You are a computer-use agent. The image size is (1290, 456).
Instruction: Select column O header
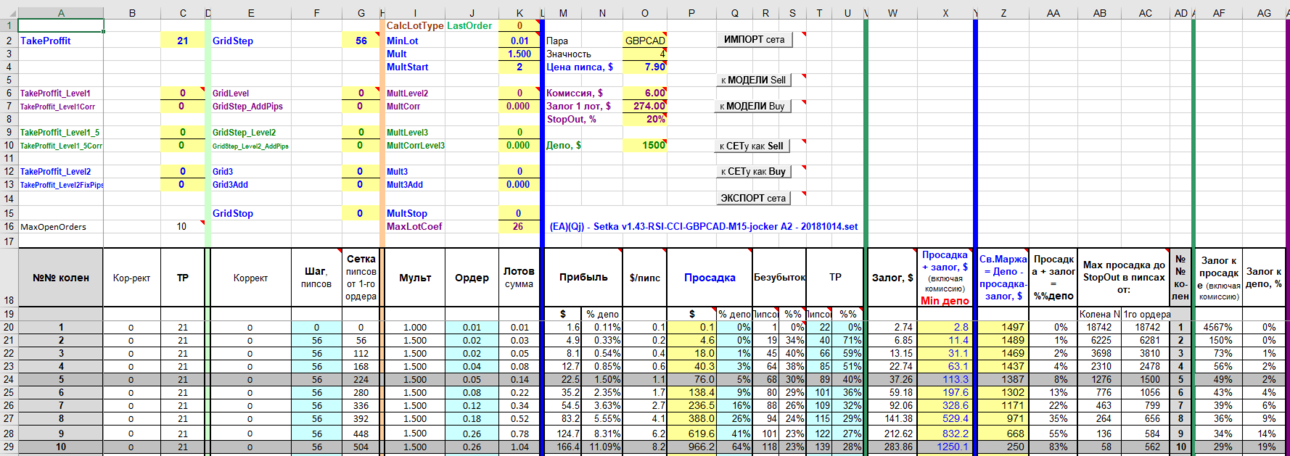[644, 12]
